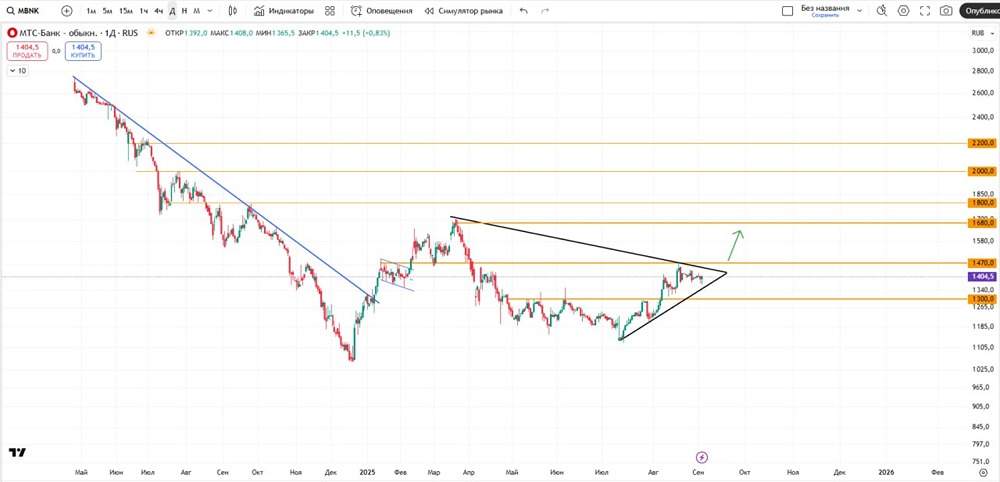Viewport: 1000px width, 482px height.
Task: Select the 1ч timeframe
Action: point(144,11)
